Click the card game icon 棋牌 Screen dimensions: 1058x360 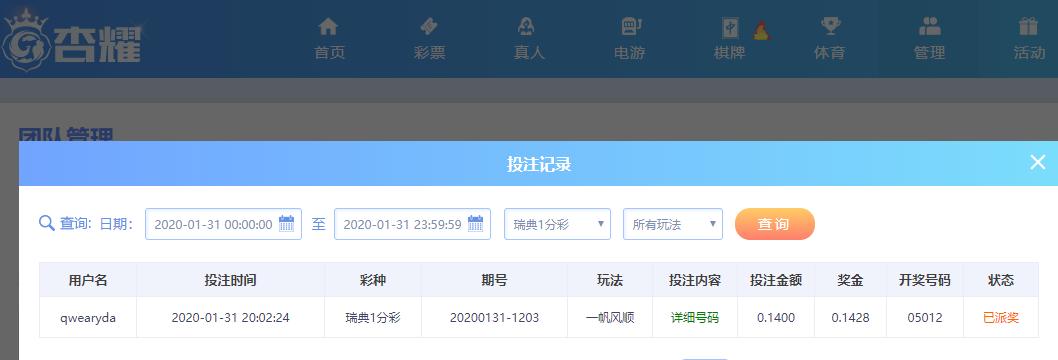point(731,28)
